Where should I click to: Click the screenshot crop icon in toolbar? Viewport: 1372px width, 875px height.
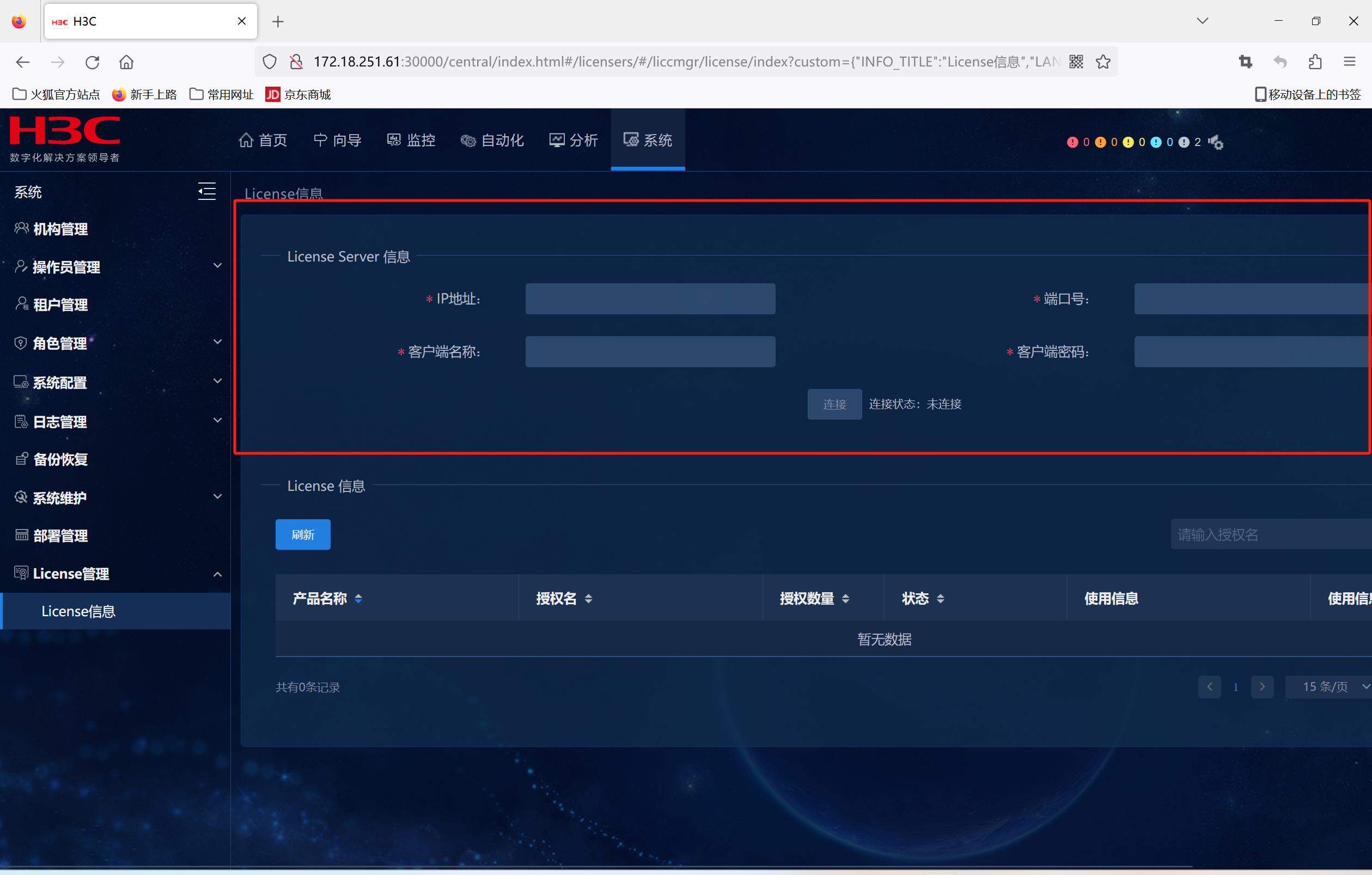[x=1246, y=62]
